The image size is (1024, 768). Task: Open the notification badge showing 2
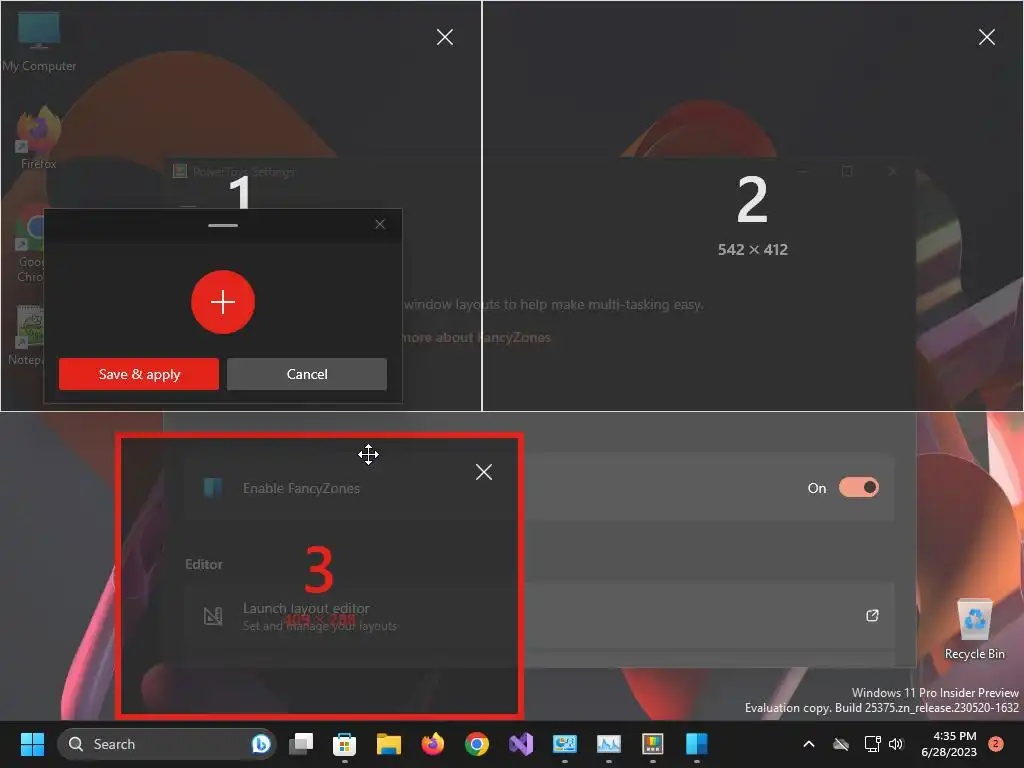tap(996, 743)
